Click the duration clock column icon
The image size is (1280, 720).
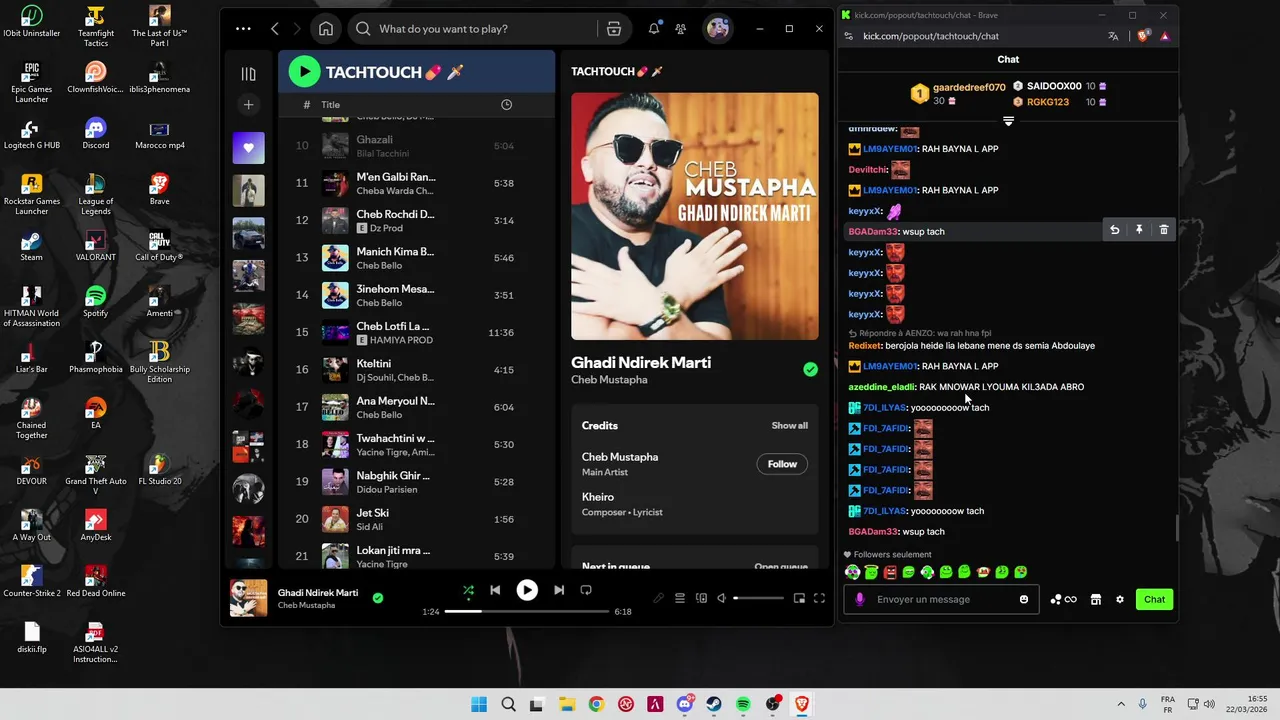coord(506,105)
